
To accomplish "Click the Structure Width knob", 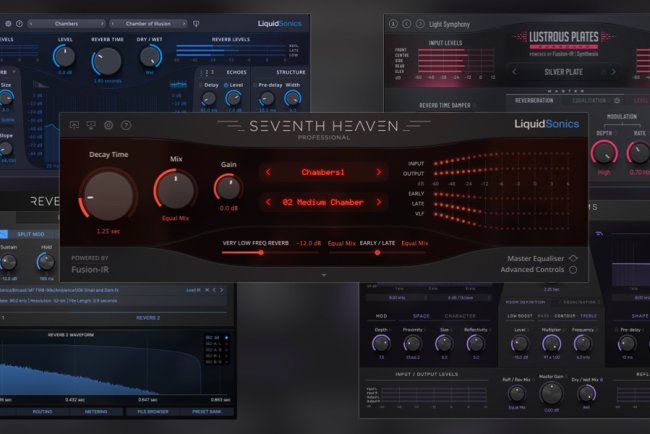I will 292,99.
